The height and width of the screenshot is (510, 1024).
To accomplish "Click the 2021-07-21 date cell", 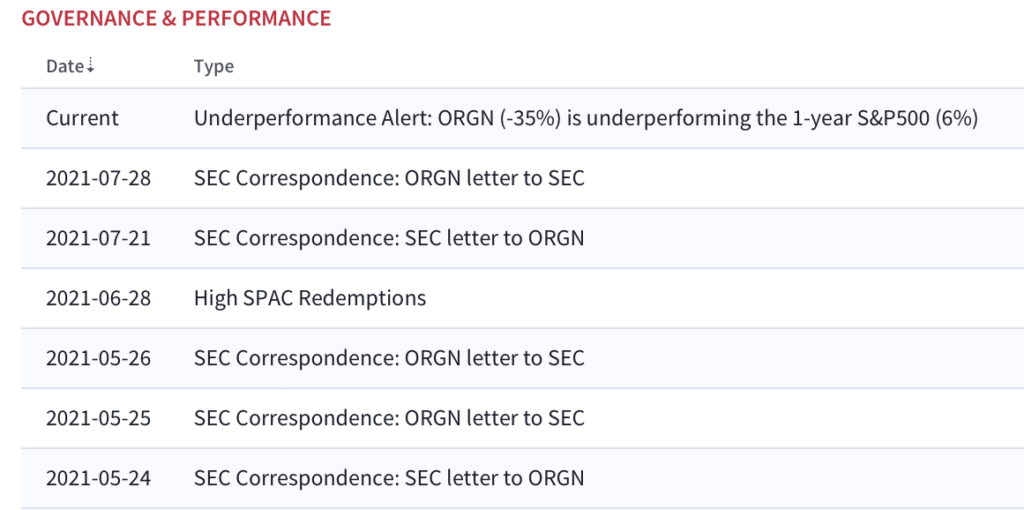I will coord(98,238).
